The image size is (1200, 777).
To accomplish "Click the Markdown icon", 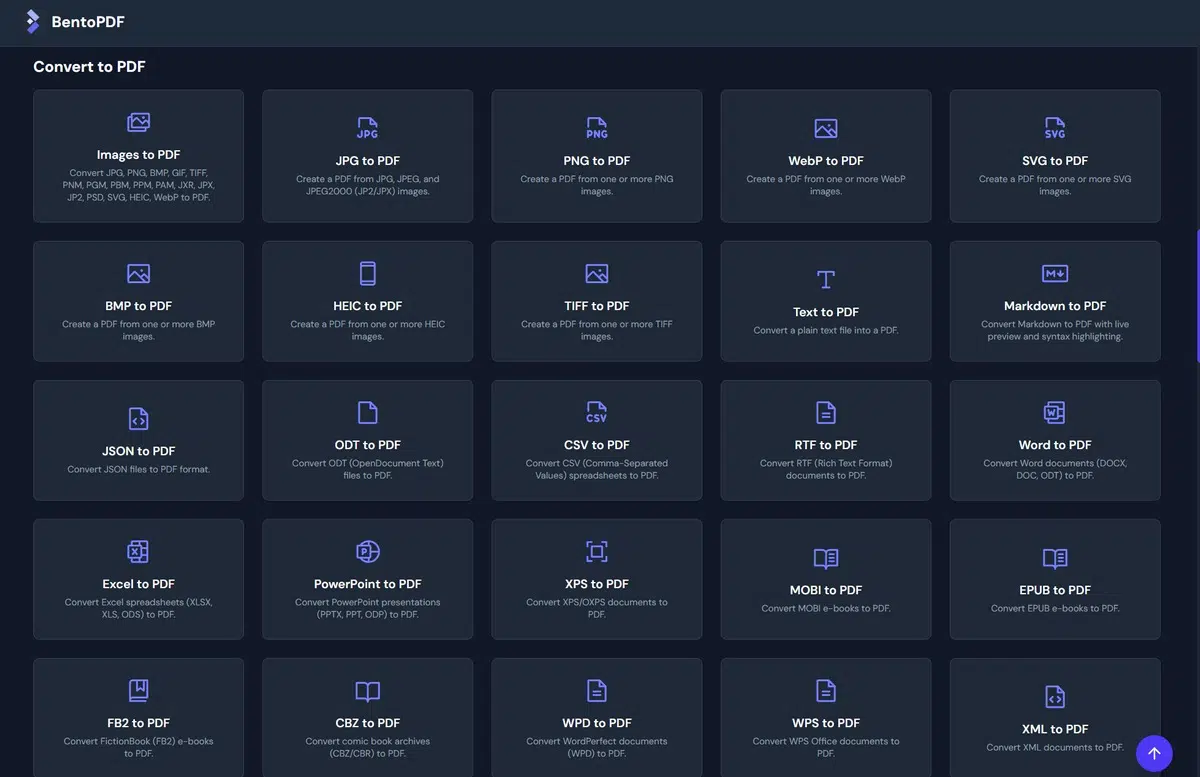I will [x=1055, y=273].
